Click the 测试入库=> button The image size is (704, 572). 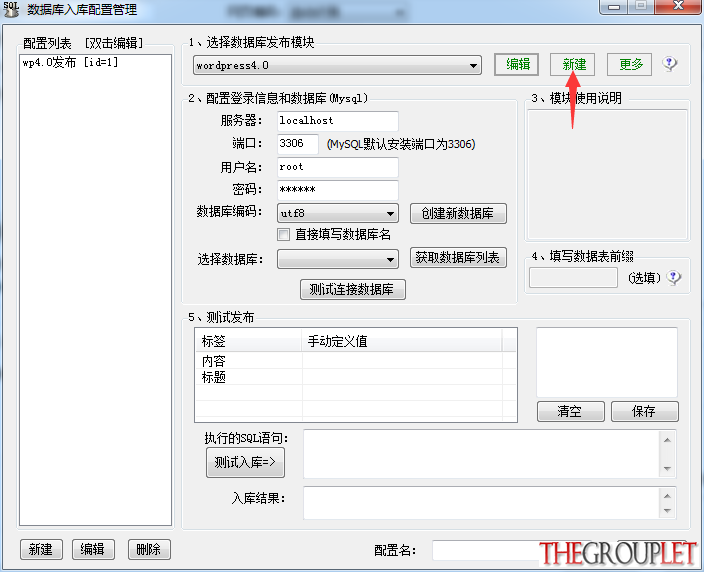(245, 462)
